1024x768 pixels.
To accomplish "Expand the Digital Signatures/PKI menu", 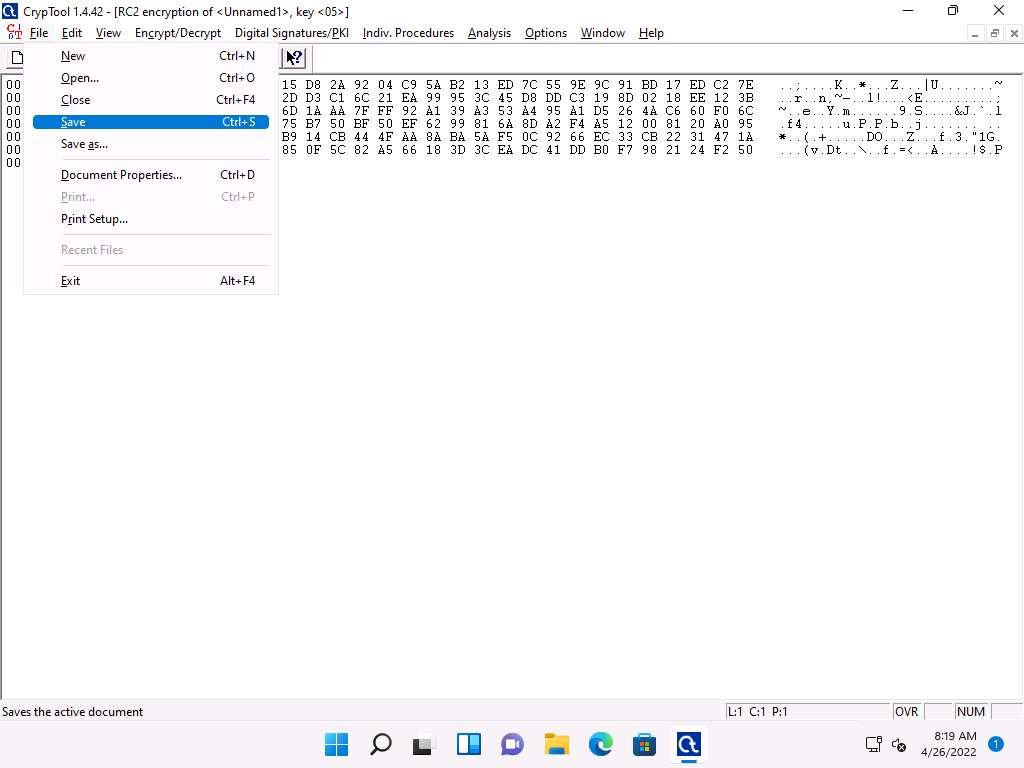I will 291,33.
